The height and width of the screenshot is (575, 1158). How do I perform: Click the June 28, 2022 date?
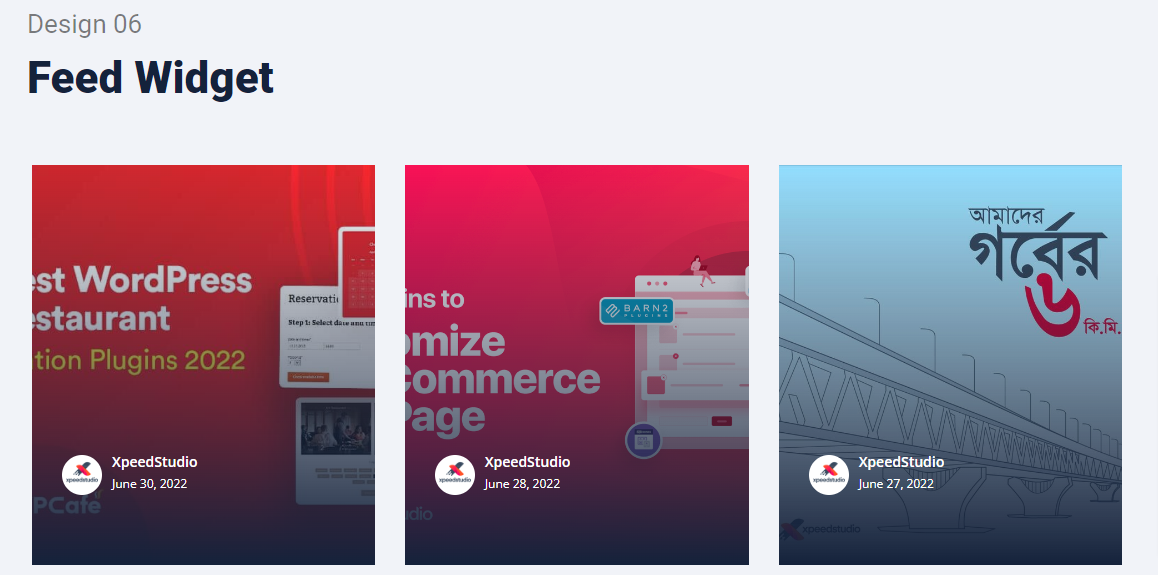(x=522, y=484)
